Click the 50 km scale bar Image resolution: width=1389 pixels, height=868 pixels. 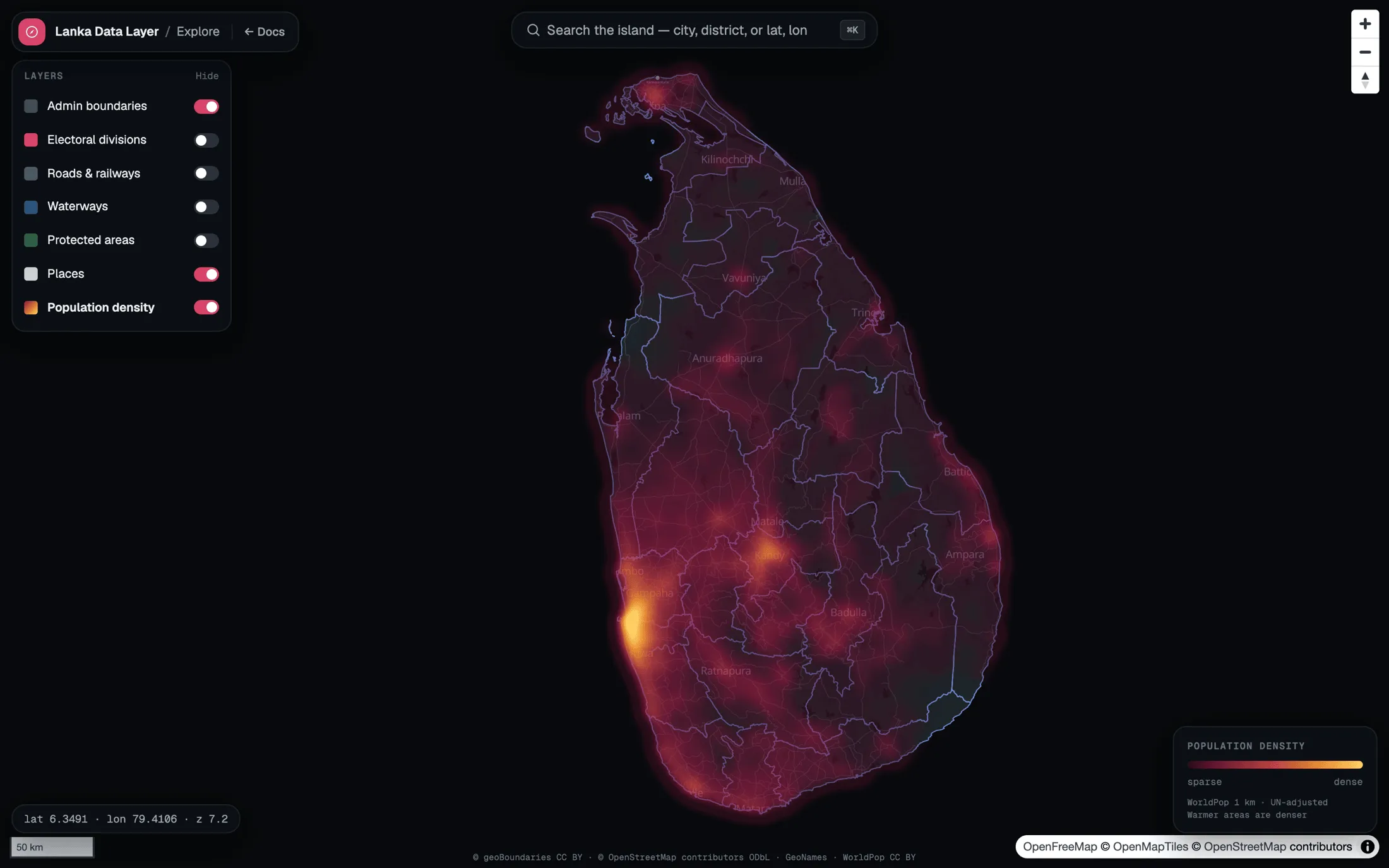point(52,847)
